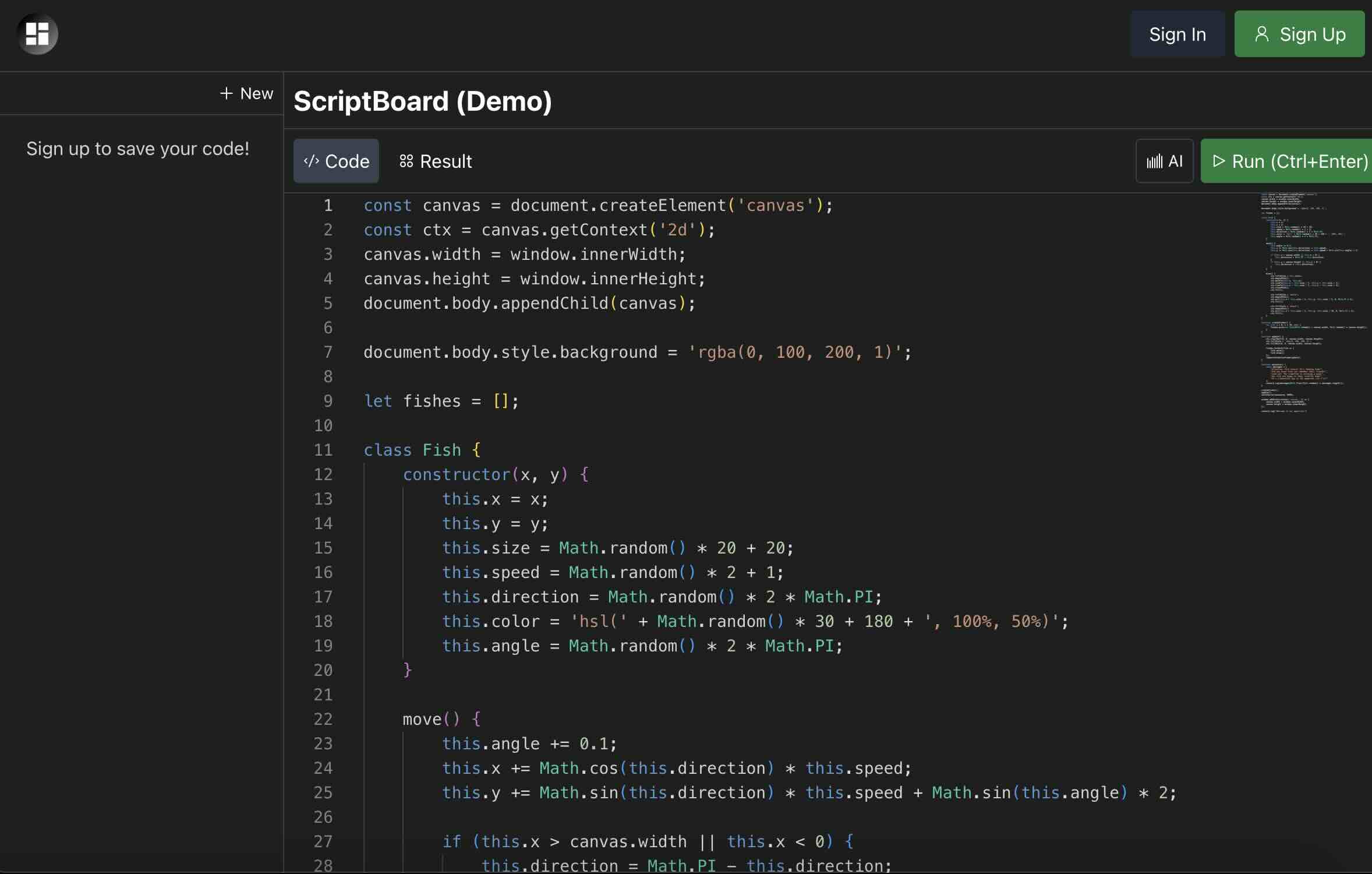Click the Sign Up button
The height and width of the screenshot is (874, 1372).
click(1300, 34)
